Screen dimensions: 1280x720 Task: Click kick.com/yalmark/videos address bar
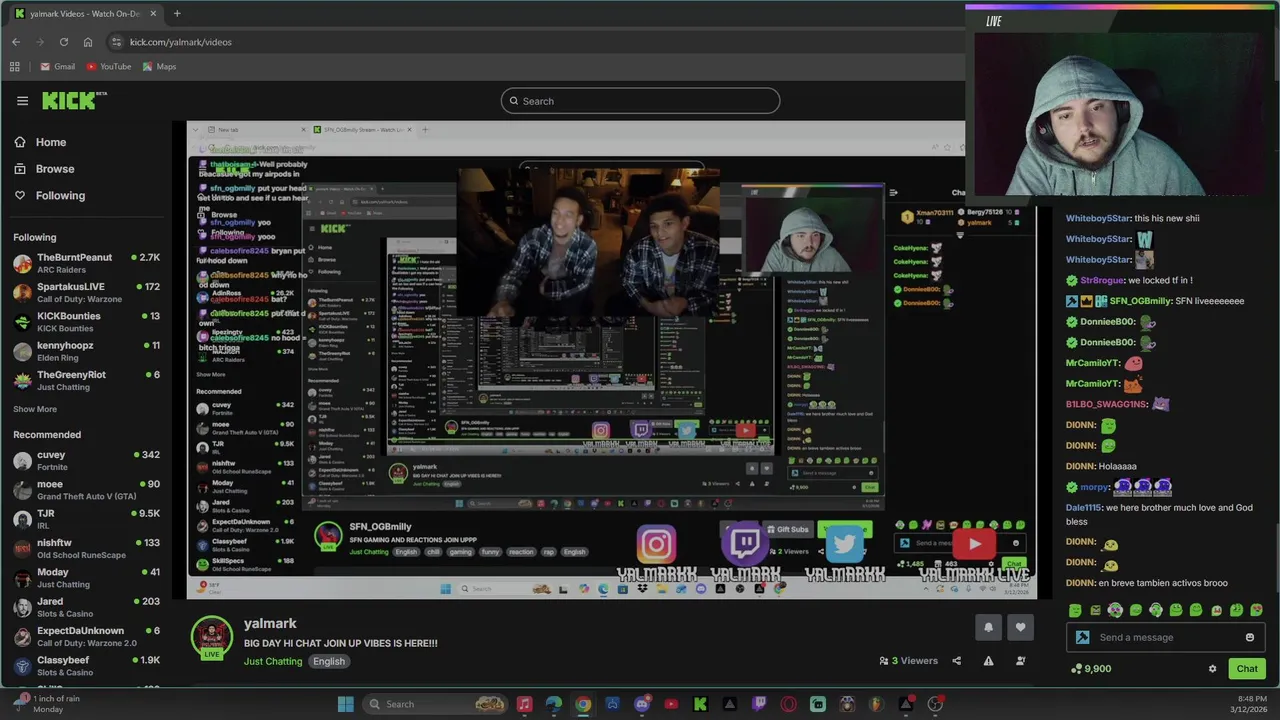[x=180, y=42]
